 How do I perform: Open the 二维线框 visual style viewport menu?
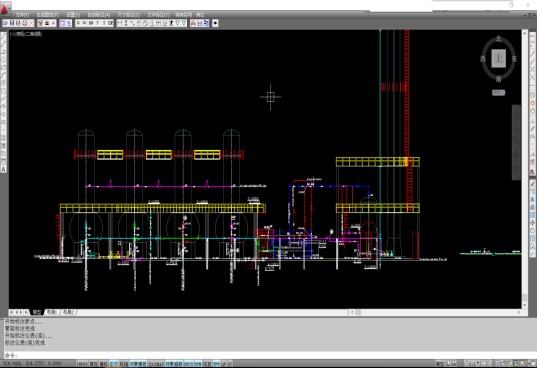[34, 34]
